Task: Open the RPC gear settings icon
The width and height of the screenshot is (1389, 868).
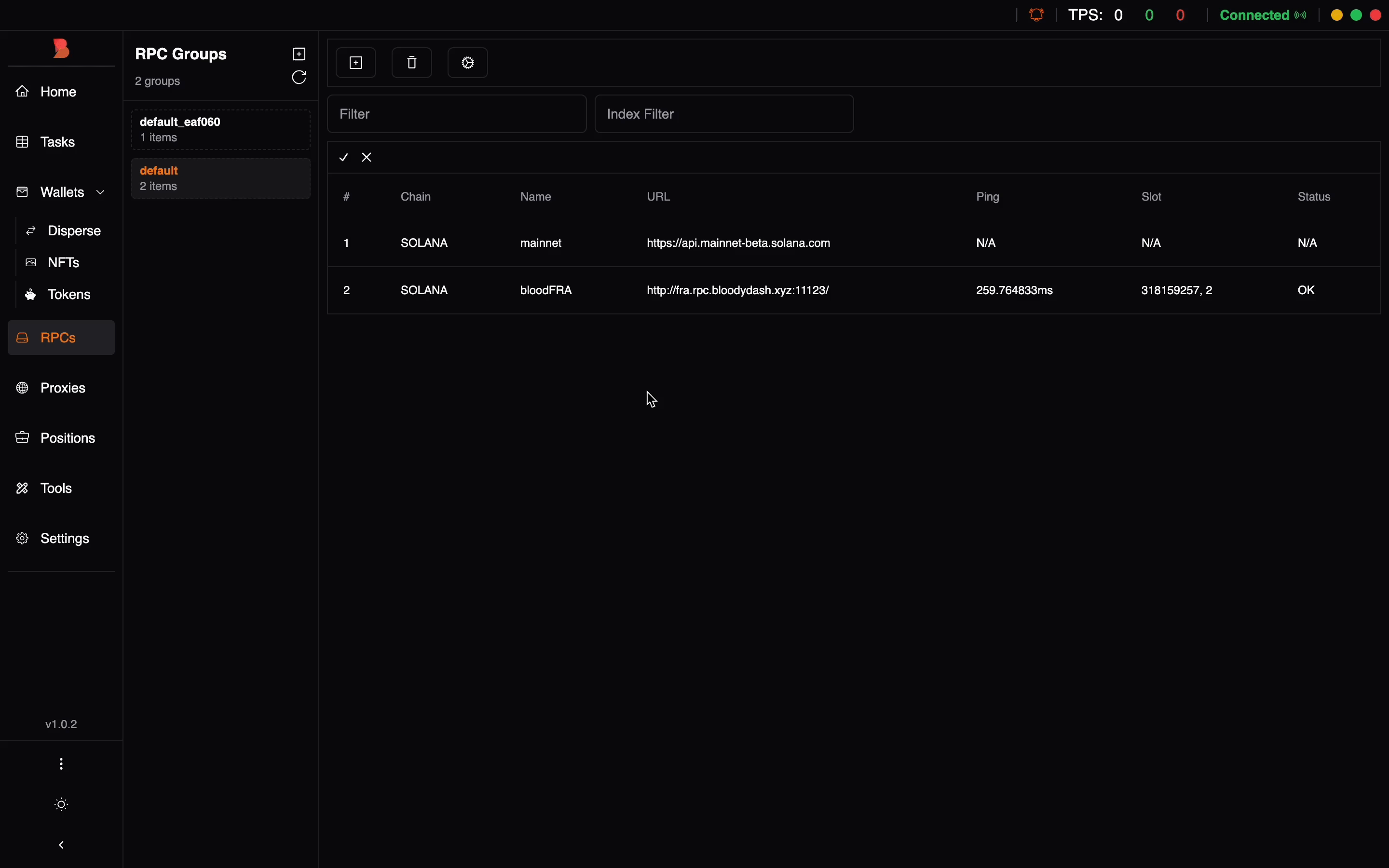Action: coord(468,63)
